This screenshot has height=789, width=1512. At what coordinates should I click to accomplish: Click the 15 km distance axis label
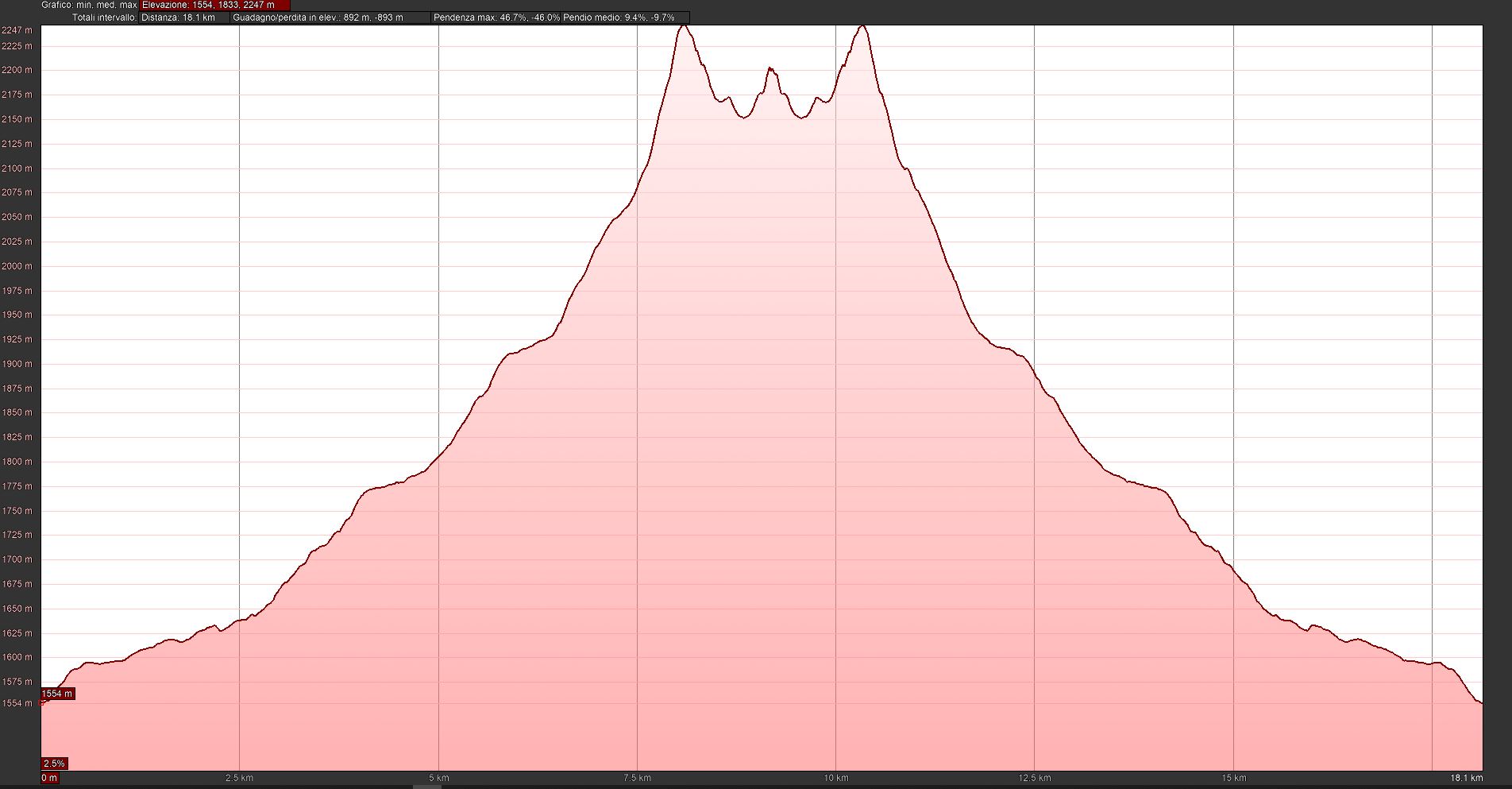pos(1233,778)
